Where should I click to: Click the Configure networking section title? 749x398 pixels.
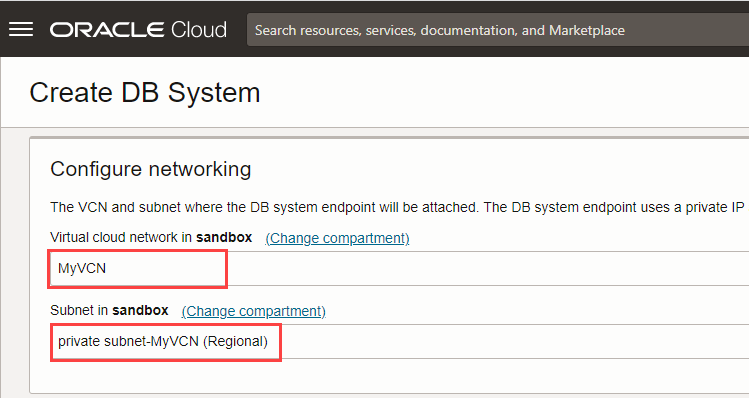pyautogui.click(x=150, y=169)
